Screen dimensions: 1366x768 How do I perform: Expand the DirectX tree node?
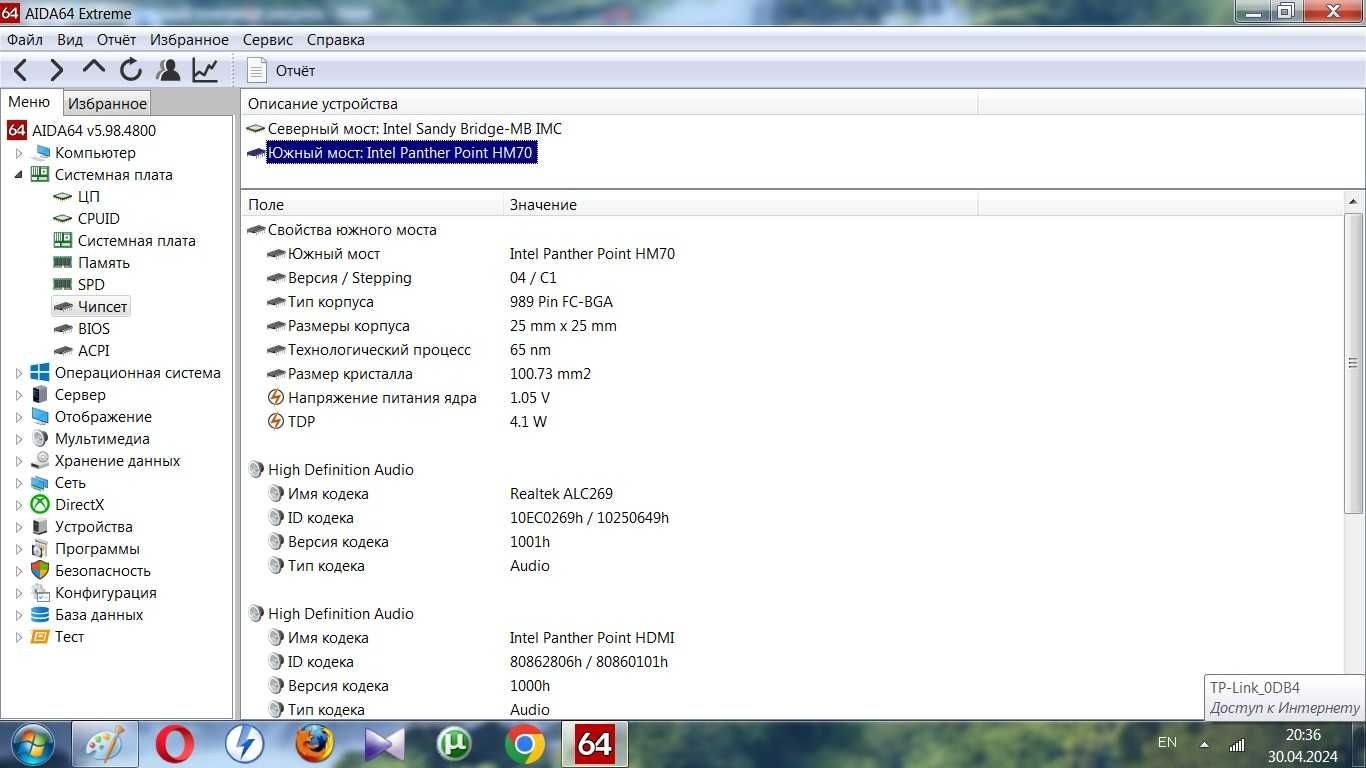point(19,505)
